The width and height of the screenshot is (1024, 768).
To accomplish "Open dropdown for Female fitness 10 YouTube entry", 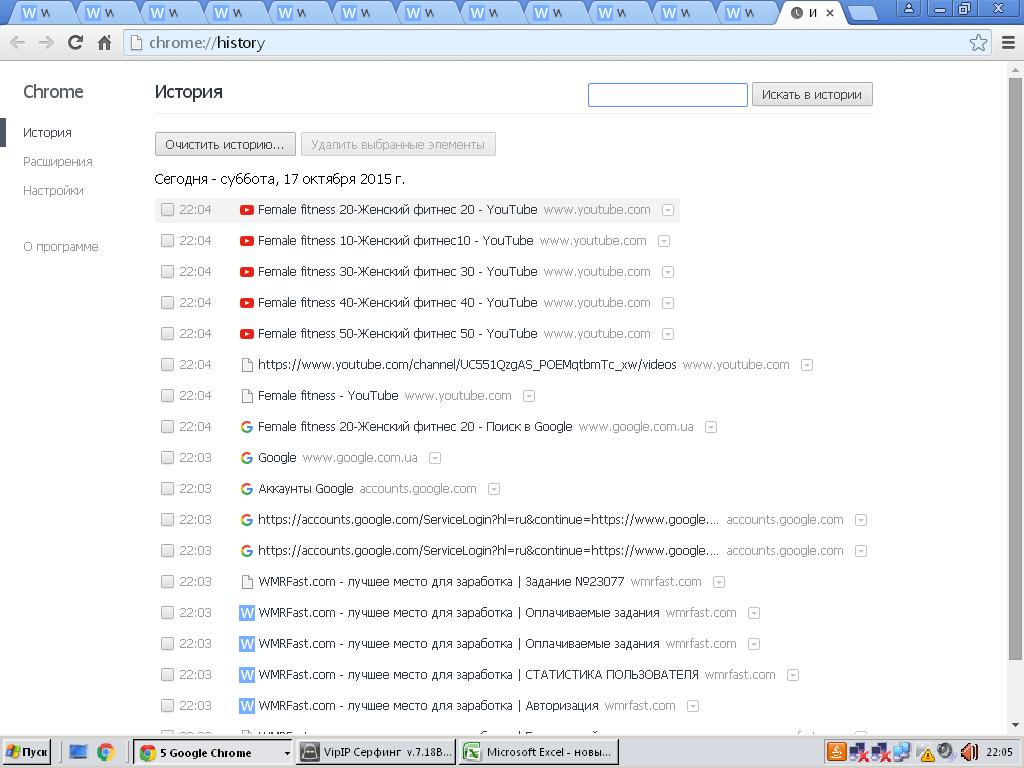I will click(664, 242).
